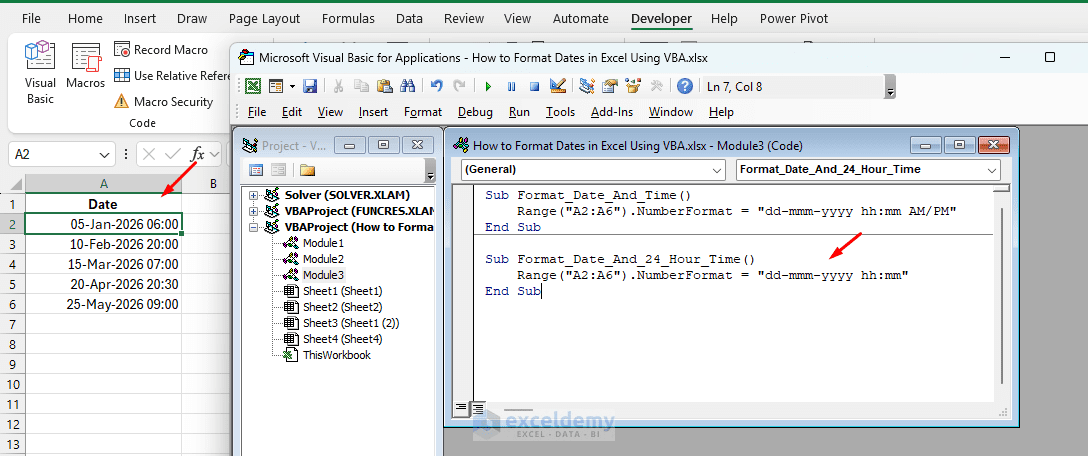1088x456 pixels.
Task: Select ThisWorkbook in project tree
Action: pos(337,355)
